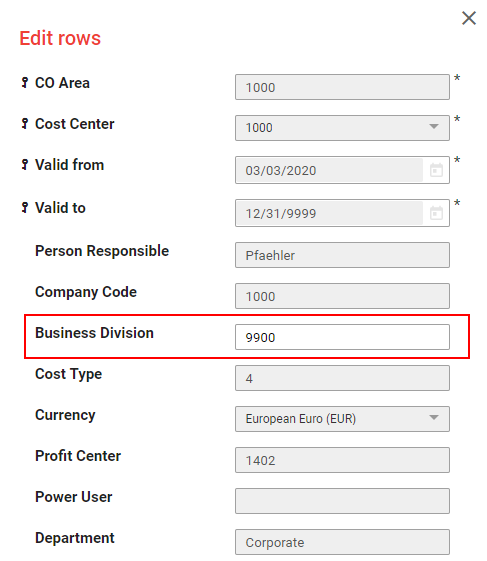
Task: Click the Profit Center label
Action: coord(78,456)
